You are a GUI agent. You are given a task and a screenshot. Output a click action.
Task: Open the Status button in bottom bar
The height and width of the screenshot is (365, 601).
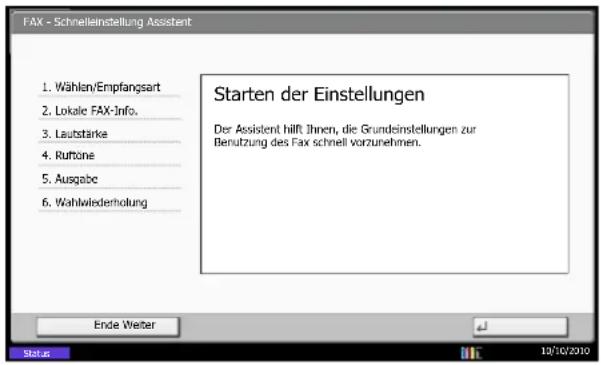click(39, 353)
